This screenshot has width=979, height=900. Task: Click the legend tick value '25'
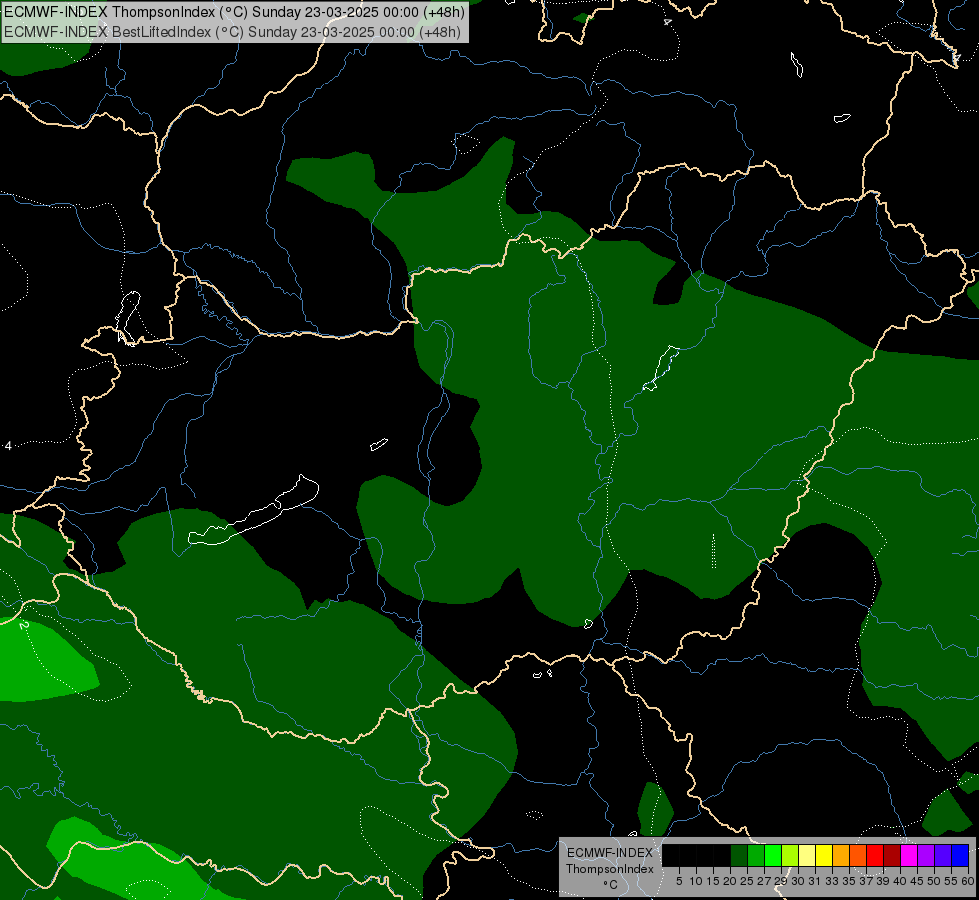point(747,881)
